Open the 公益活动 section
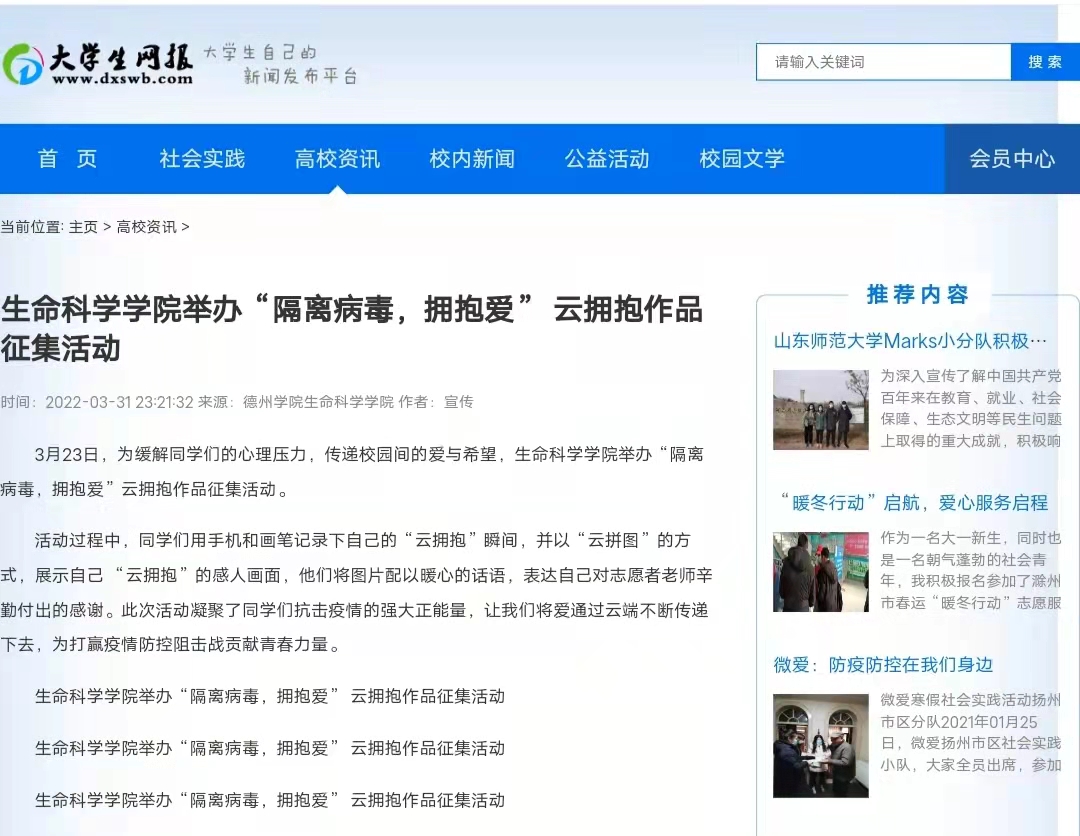Viewport: 1080px width, 836px height. (606, 158)
